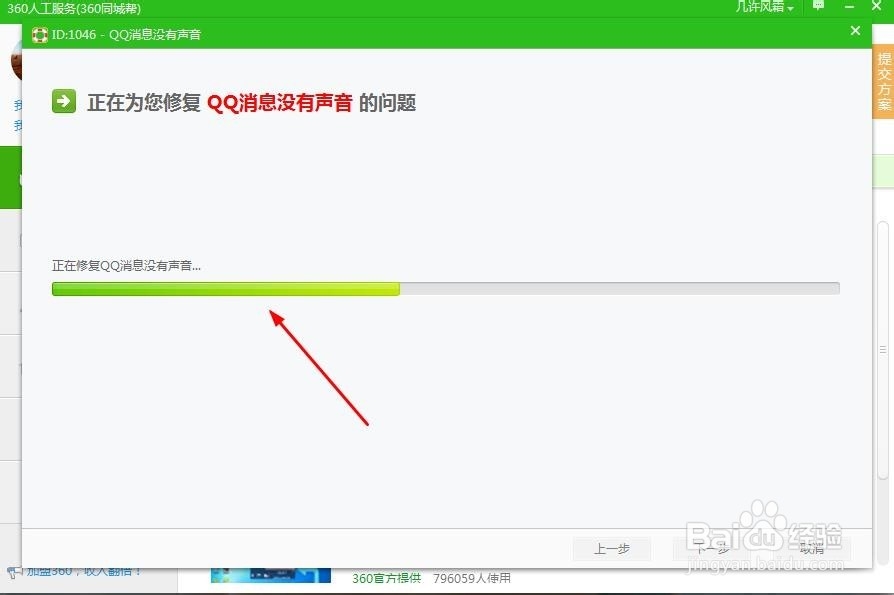Open the 几许风霜 user dropdown

click(764, 7)
